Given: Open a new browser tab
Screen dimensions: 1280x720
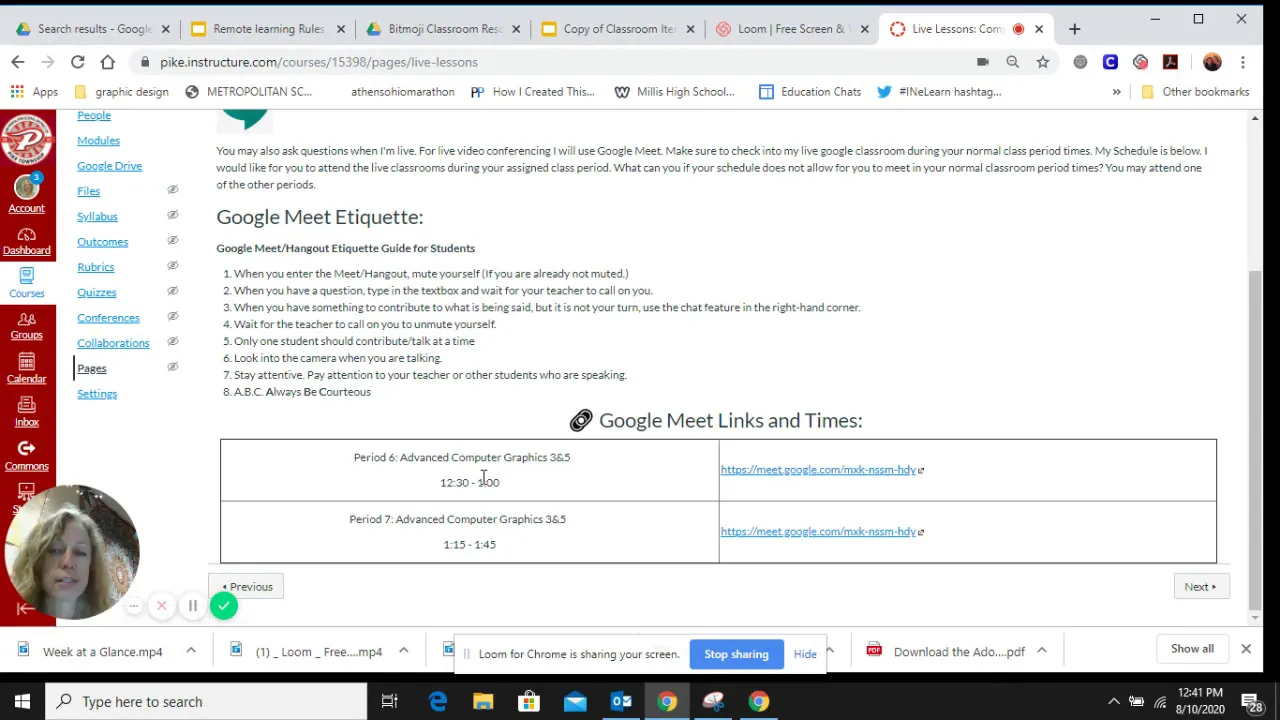Looking at the screenshot, I should (1075, 29).
